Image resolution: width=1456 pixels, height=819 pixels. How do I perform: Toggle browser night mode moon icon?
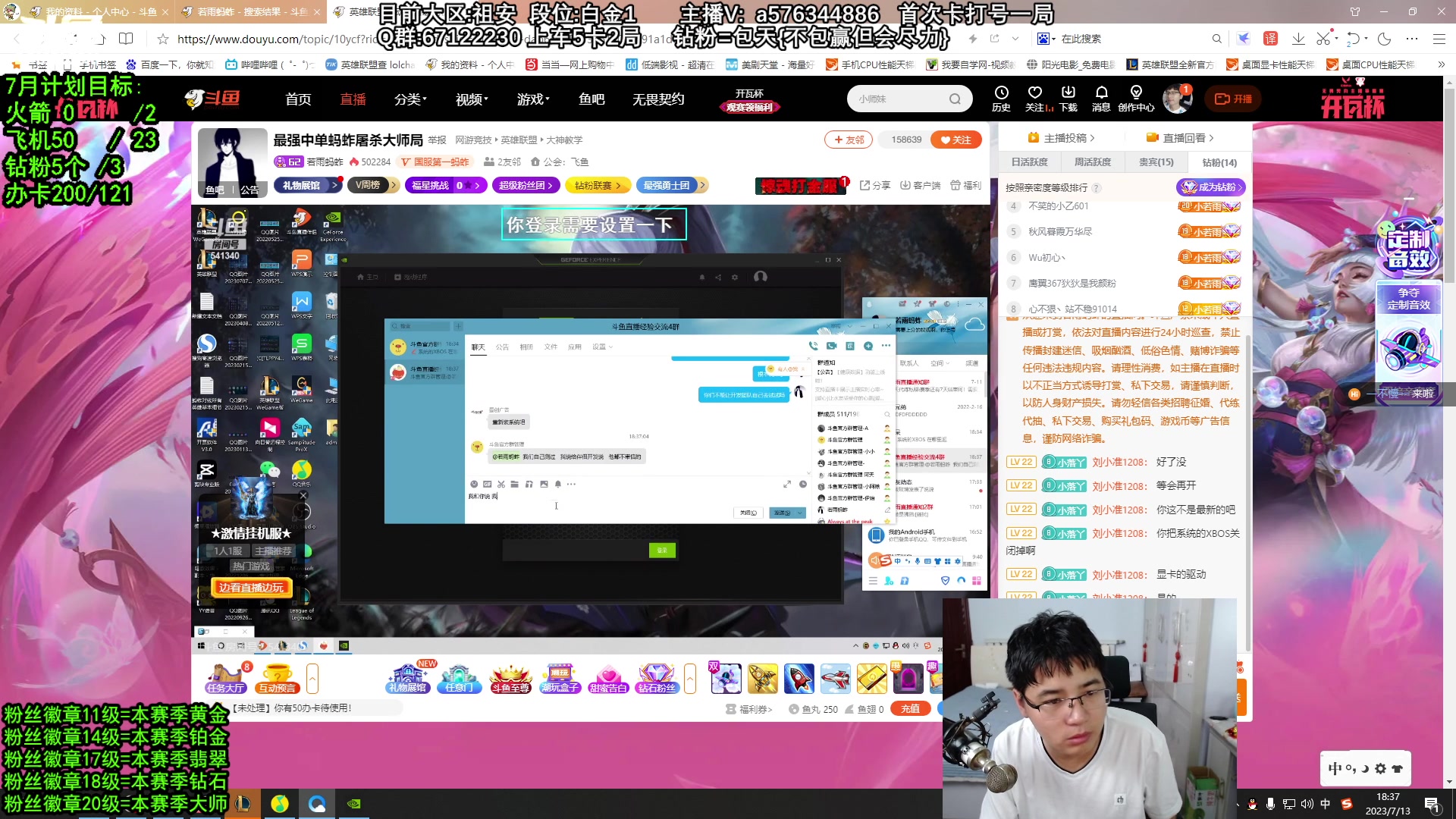tap(1385, 39)
